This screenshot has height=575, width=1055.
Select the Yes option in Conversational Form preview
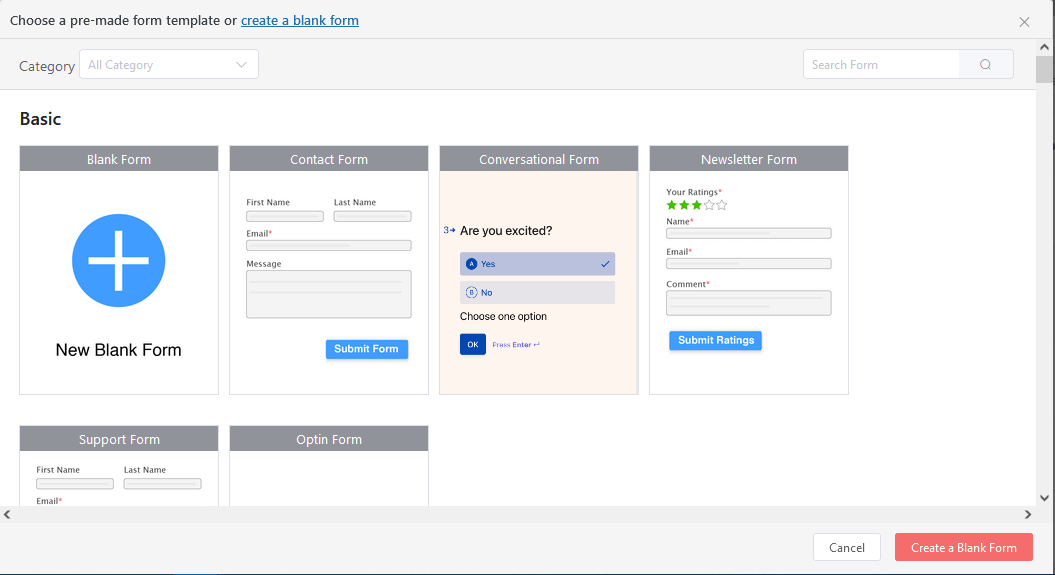pos(538,264)
